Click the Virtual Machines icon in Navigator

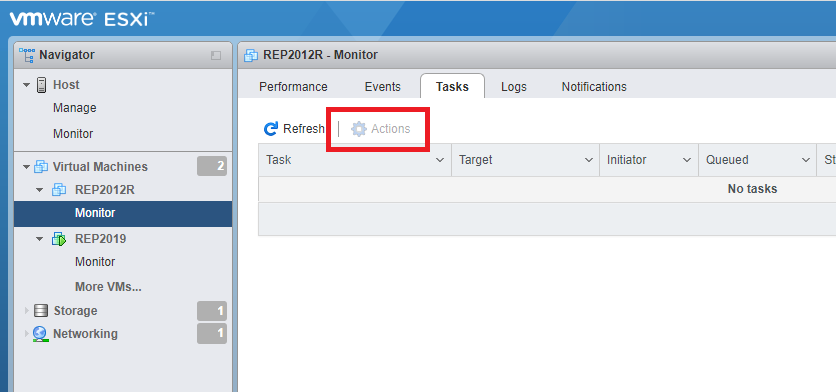[x=41, y=167]
